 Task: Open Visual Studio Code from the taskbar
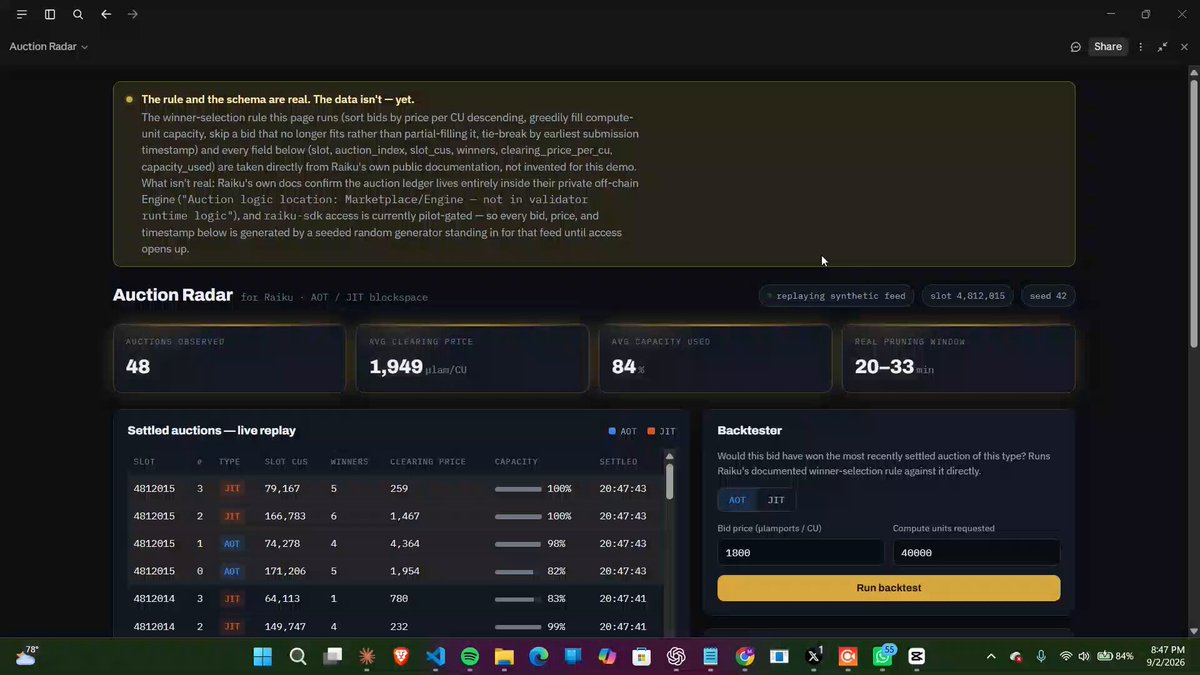[x=435, y=657]
